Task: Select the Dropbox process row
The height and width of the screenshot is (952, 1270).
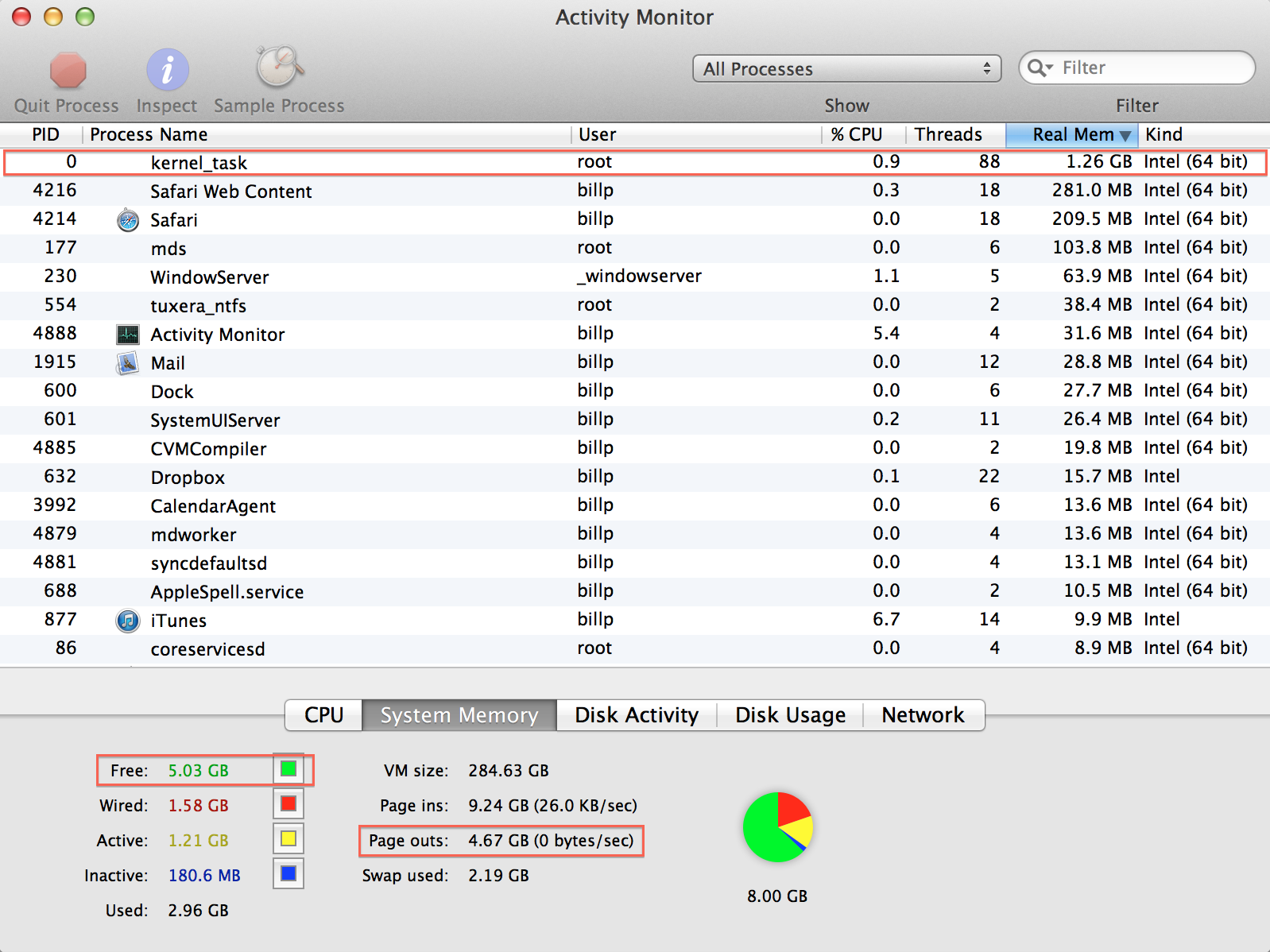Action: pos(635,477)
